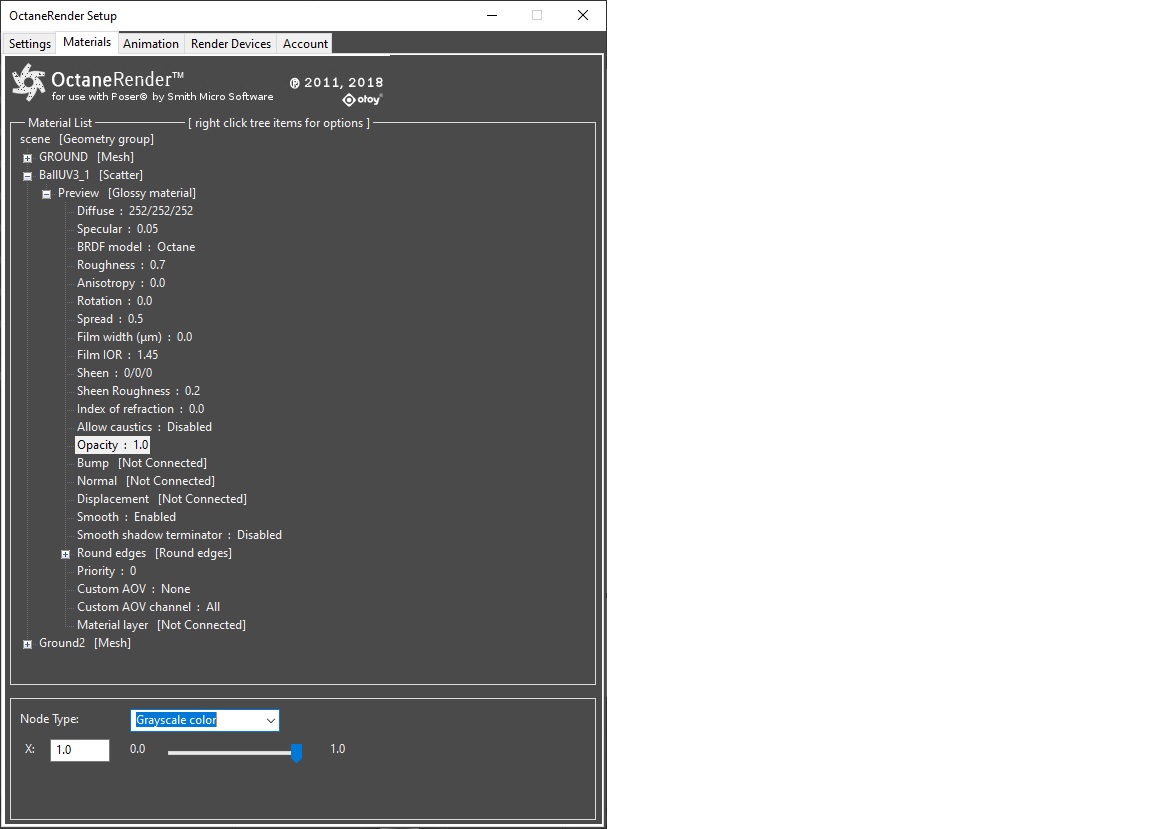
Task: Close the OctaneRender Setup window
Action: tap(583, 15)
